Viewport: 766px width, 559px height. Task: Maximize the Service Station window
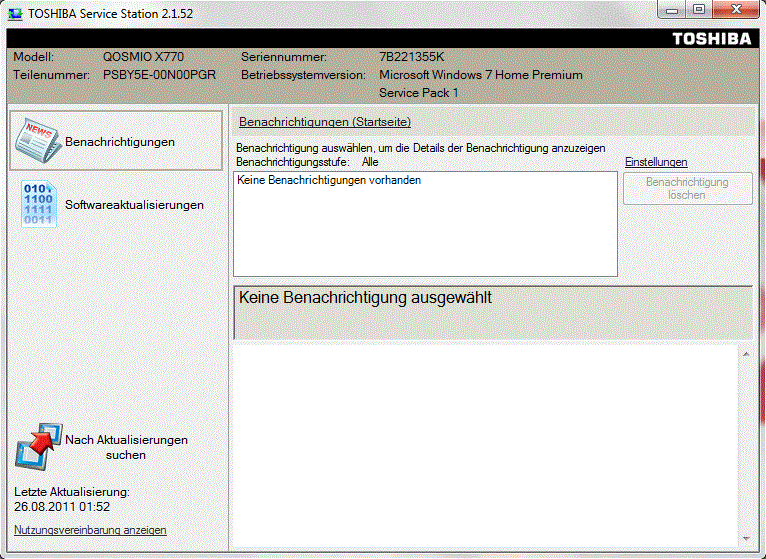pos(699,10)
